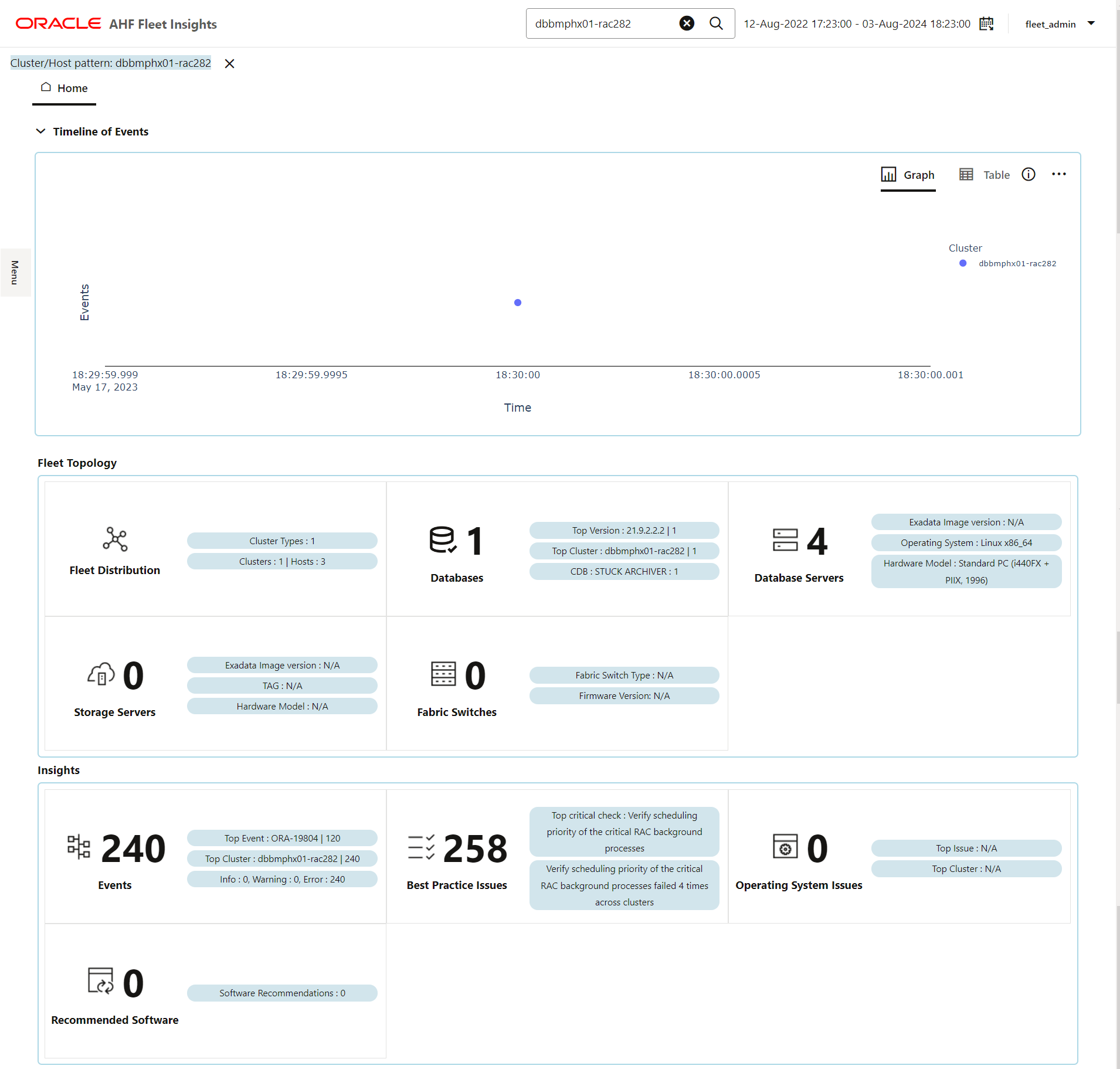Click 'Top Issue : N/A' pill
The image size is (1120, 1069).
coord(966,848)
